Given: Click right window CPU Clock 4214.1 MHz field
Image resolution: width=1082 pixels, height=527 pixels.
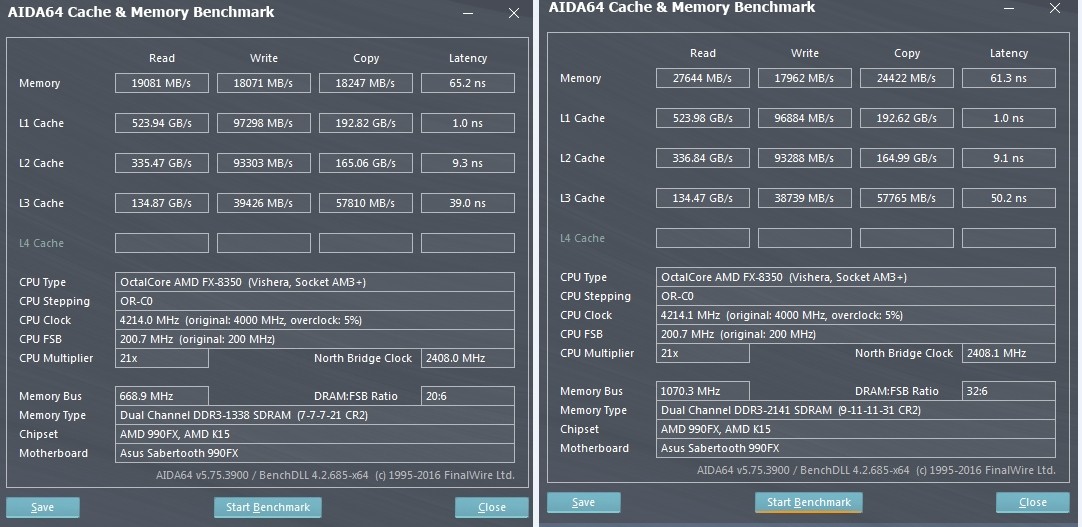Looking at the screenshot, I should 856,315.
